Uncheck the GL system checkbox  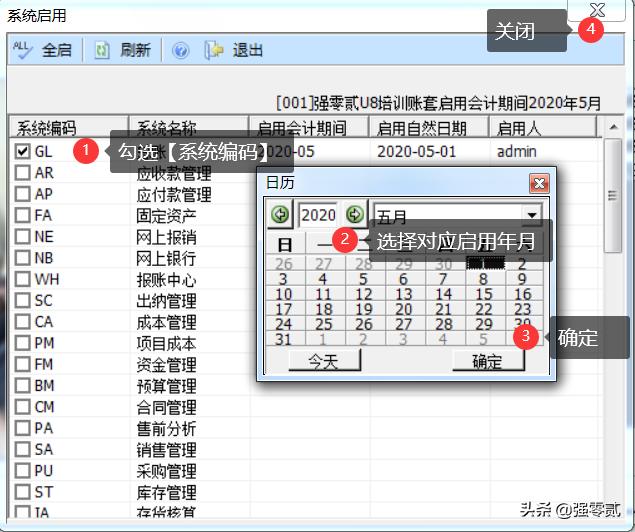point(23,151)
